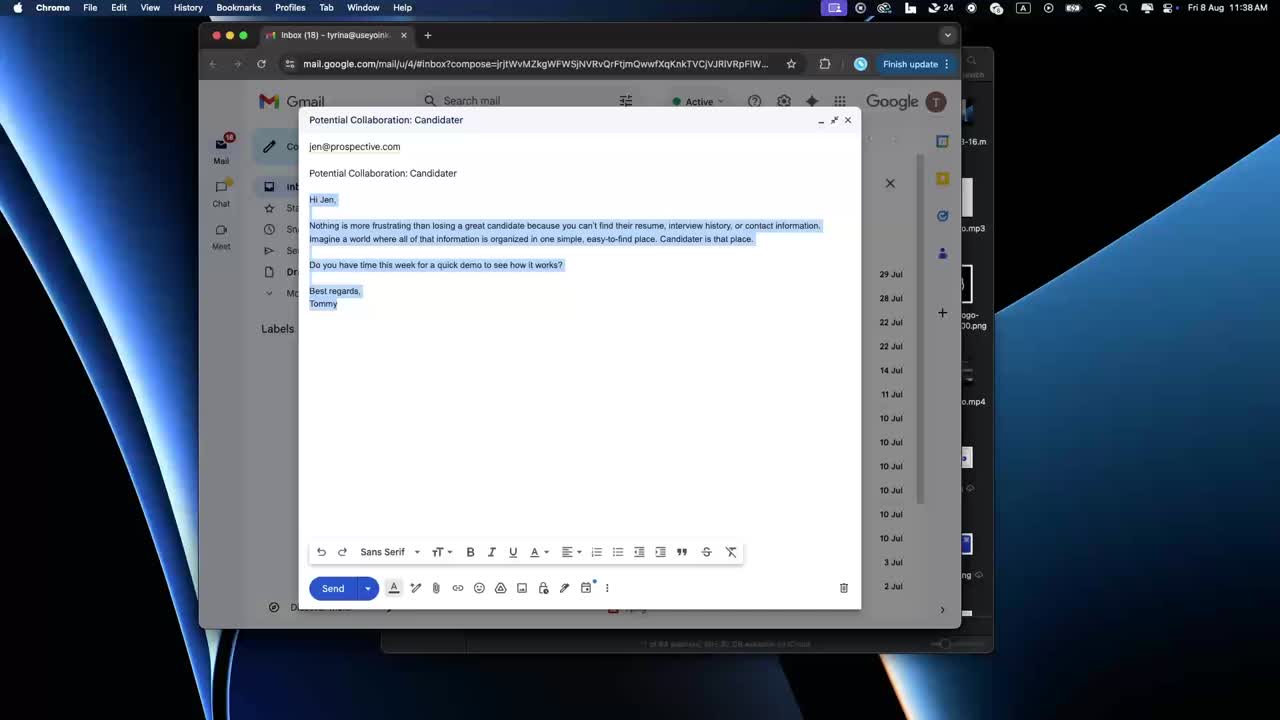Insert an emoji
The image size is (1280, 720).
point(479,588)
